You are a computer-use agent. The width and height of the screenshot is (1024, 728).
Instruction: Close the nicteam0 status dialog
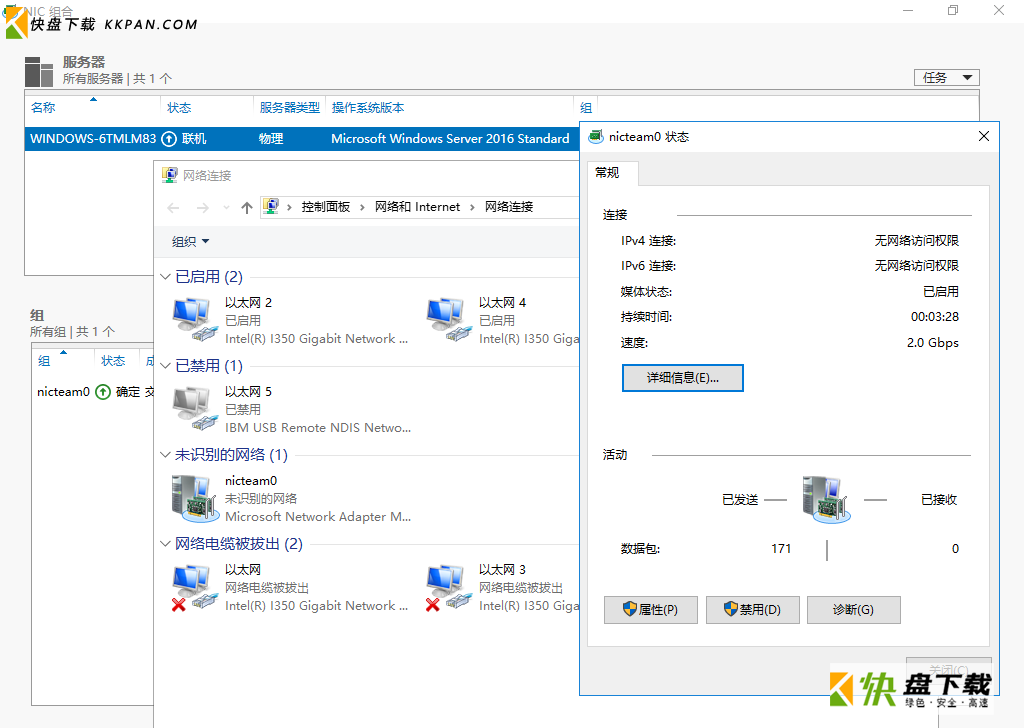[984, 136]
